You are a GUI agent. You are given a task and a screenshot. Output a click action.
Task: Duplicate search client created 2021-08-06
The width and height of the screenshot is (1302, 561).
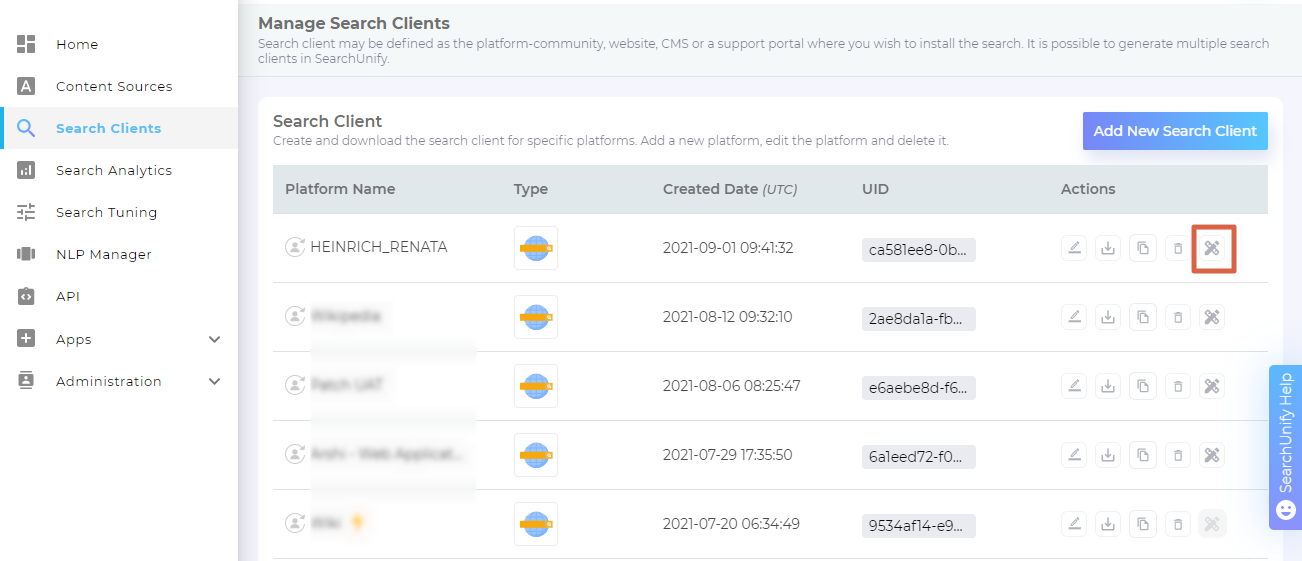(x=1142, y=386)
